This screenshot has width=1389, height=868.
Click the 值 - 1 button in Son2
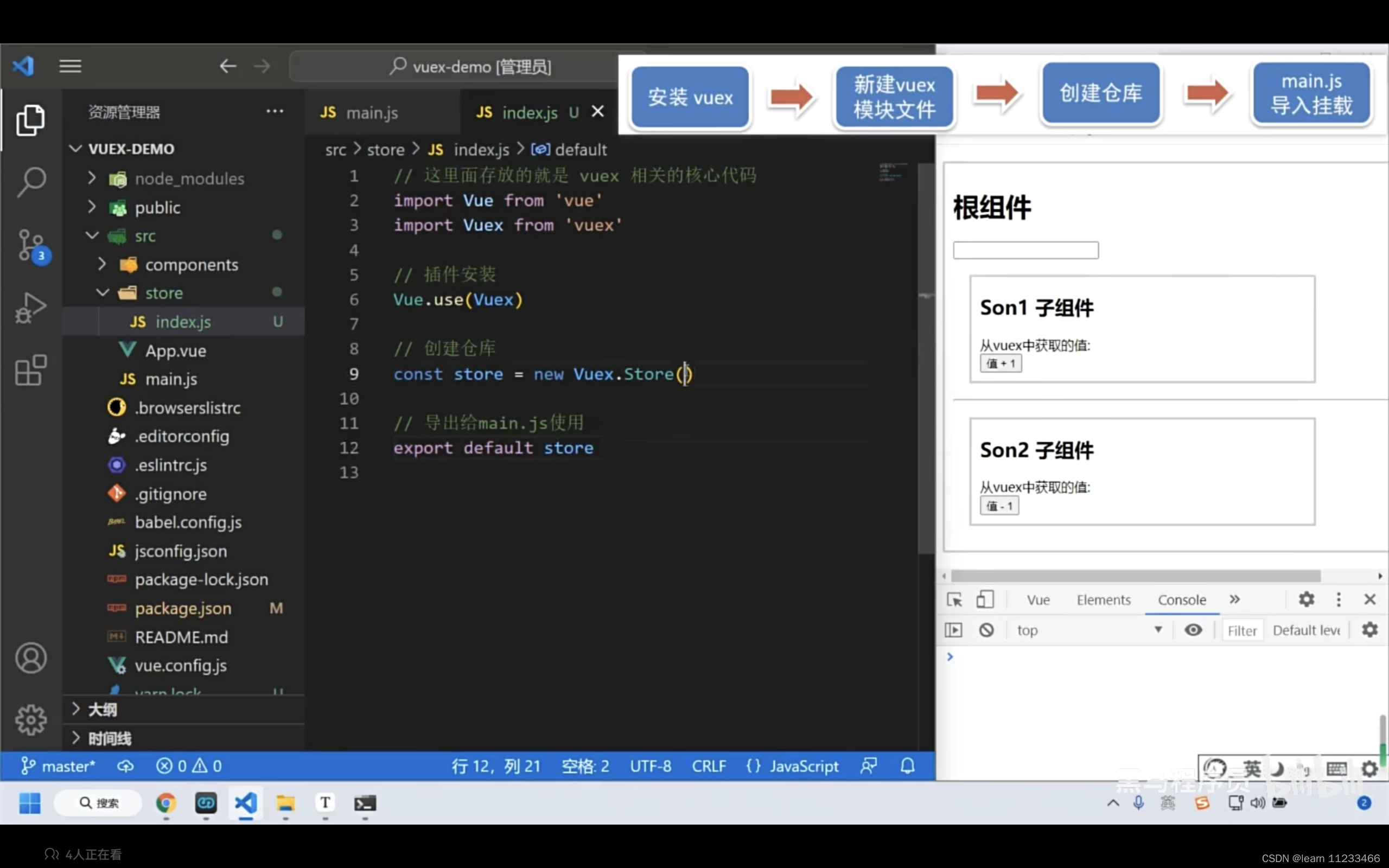pos(999,506)
